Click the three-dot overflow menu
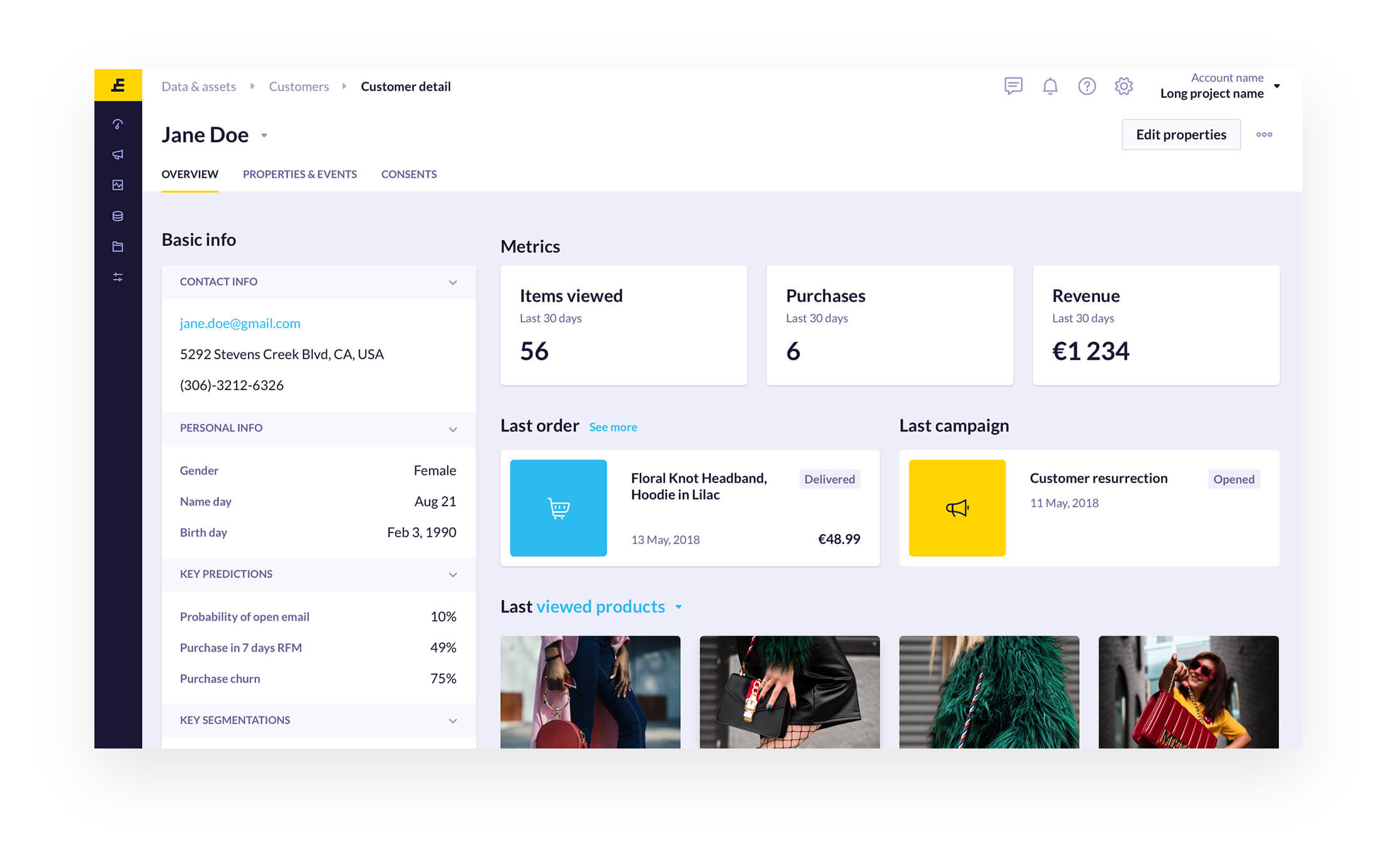The height and width of the screenshot is (868, 1397). click(x=1264, y=134)
